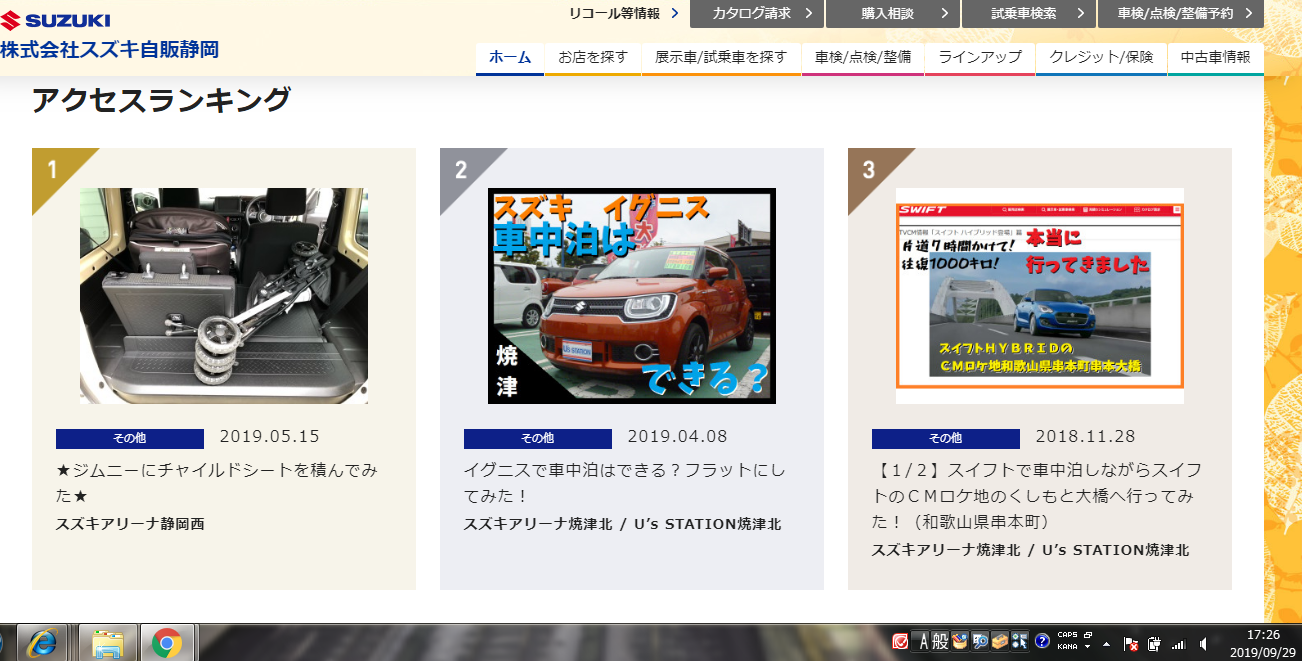This screenshot has width=1302, height=661.
Task: Click the 車検/点検/整備予約 button
Action: pos(1181,13)
